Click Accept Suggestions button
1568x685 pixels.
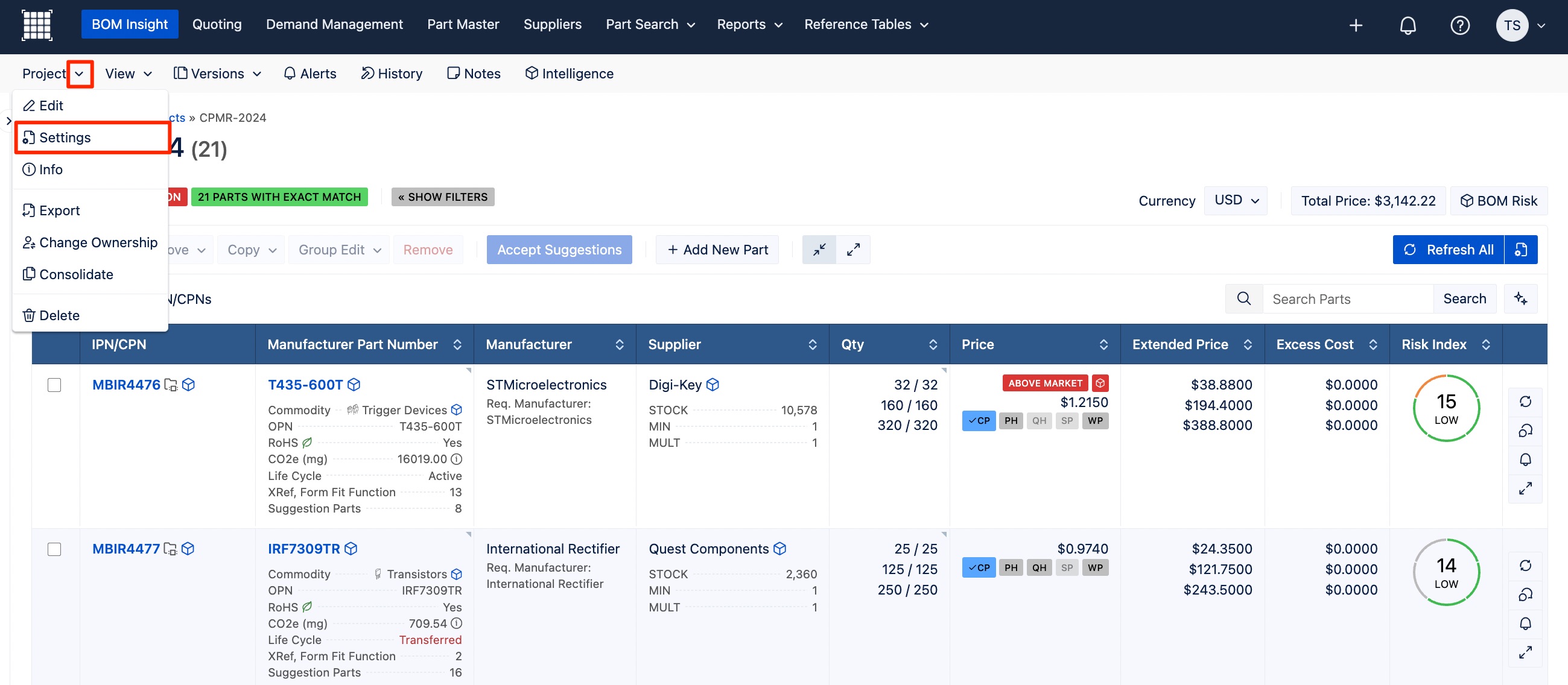coord(559,250)
